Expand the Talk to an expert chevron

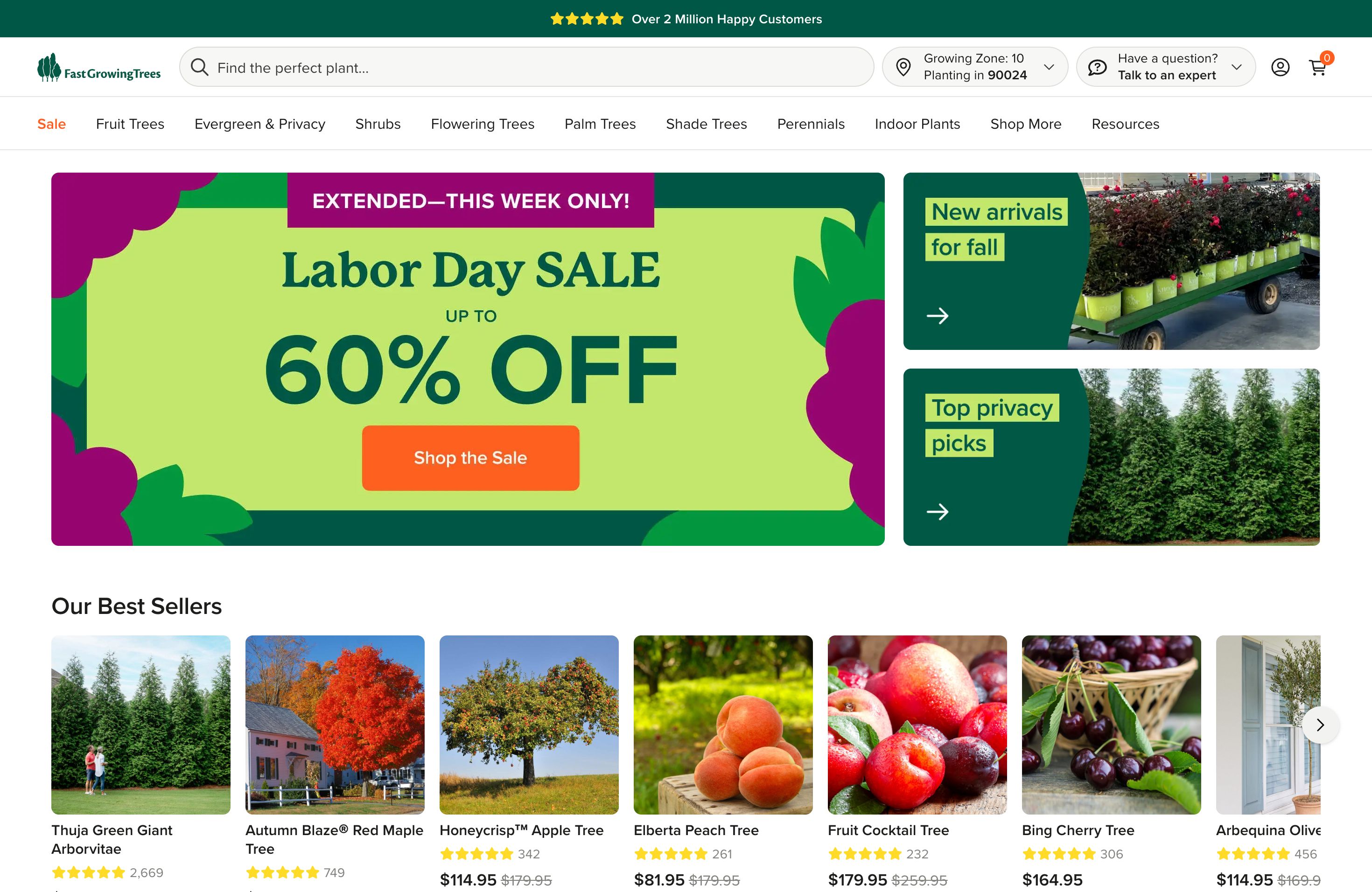[x=1237, y=67]
